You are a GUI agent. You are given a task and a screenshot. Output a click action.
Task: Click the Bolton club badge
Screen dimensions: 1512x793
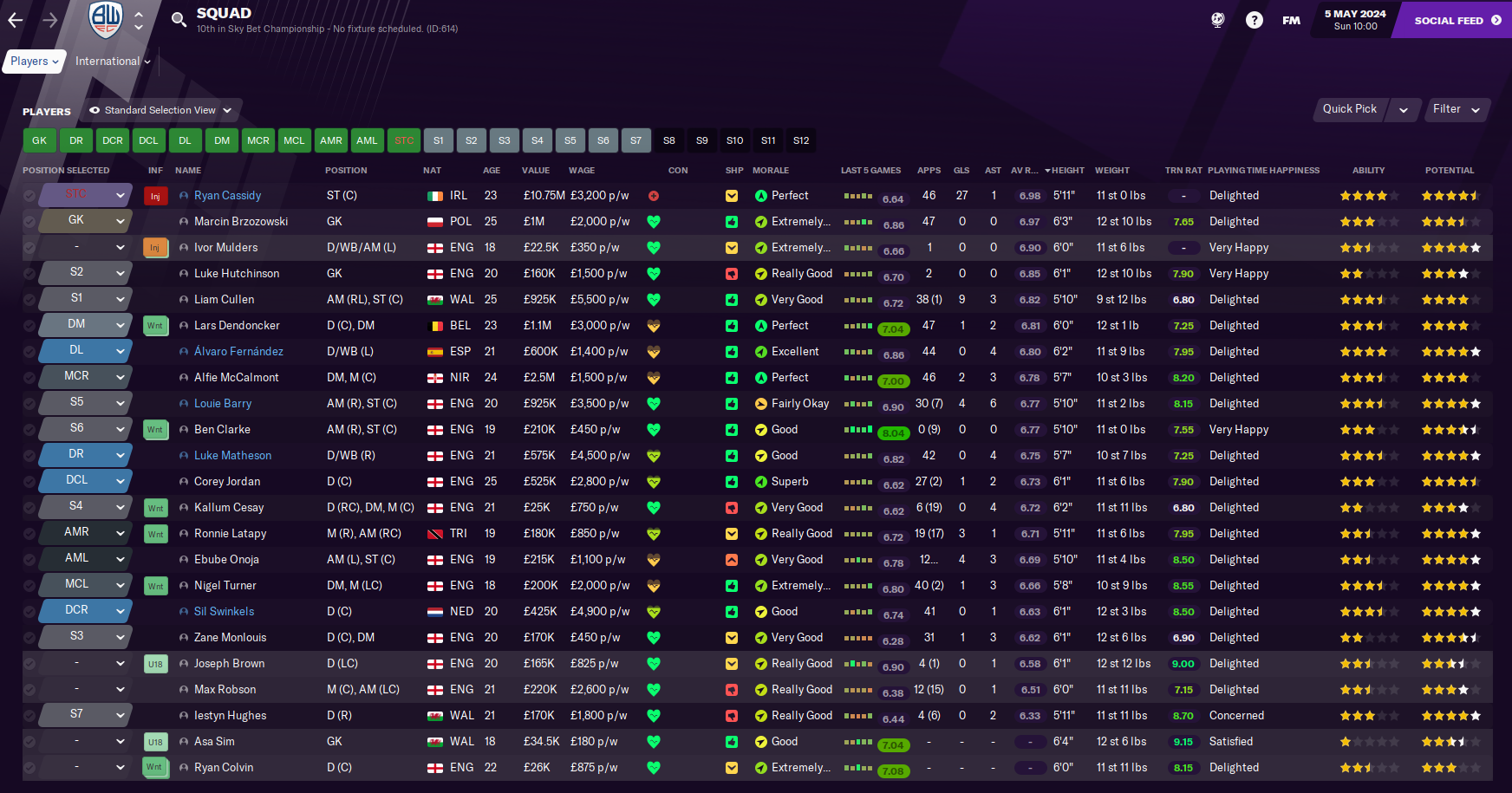point(106,19)
